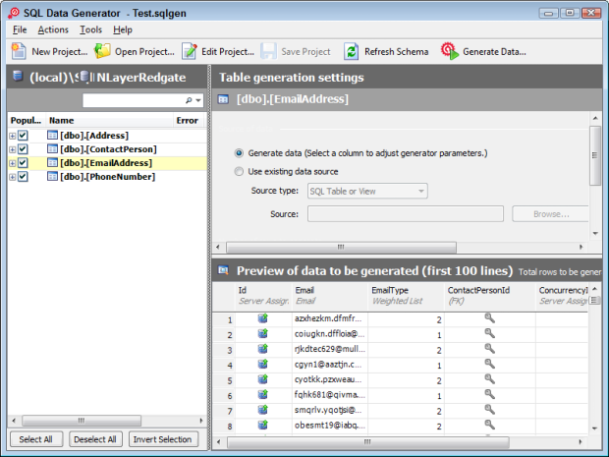Open Project folder icon in toolbar
This screenshot has height=457, width=609.
pos(103,51)
